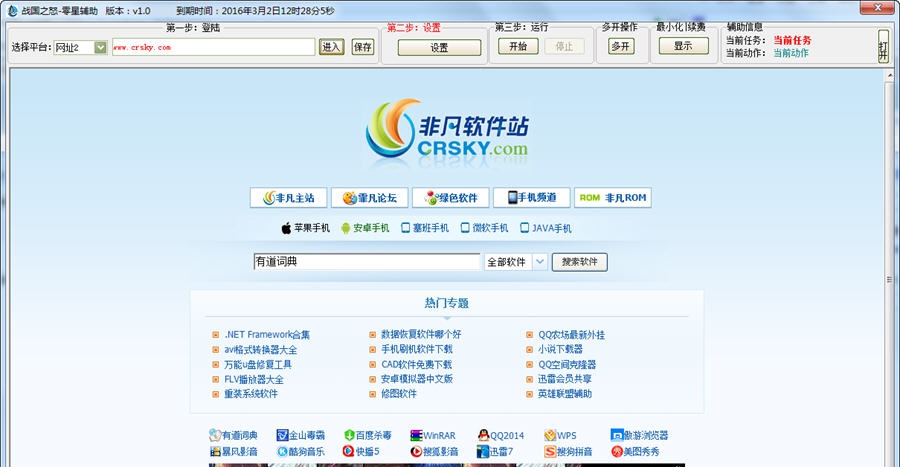Screen dimensions: 900x467
Task: Click the app icon in the title bar
Action: click(12, 11)
